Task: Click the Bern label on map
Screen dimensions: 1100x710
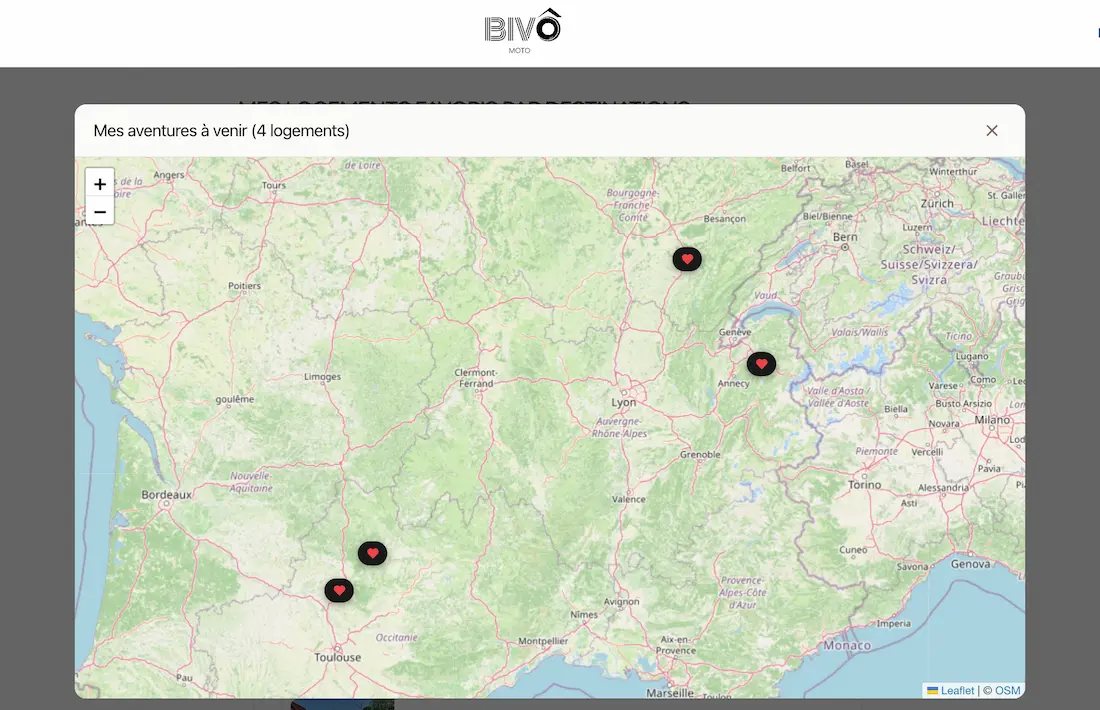Action: click(x=845, y=237)
